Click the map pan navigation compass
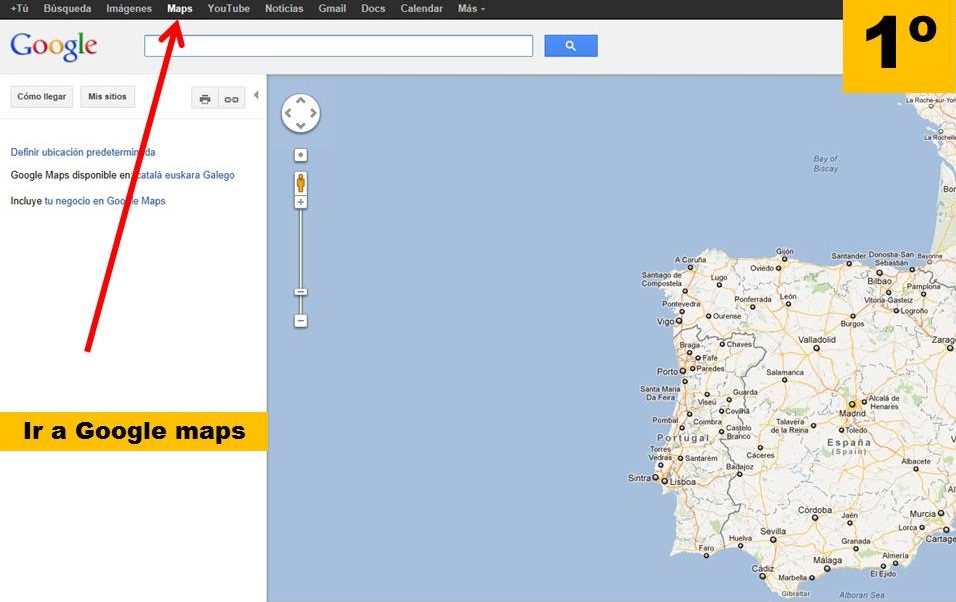 pyautogui.click(x=301, y=113)
